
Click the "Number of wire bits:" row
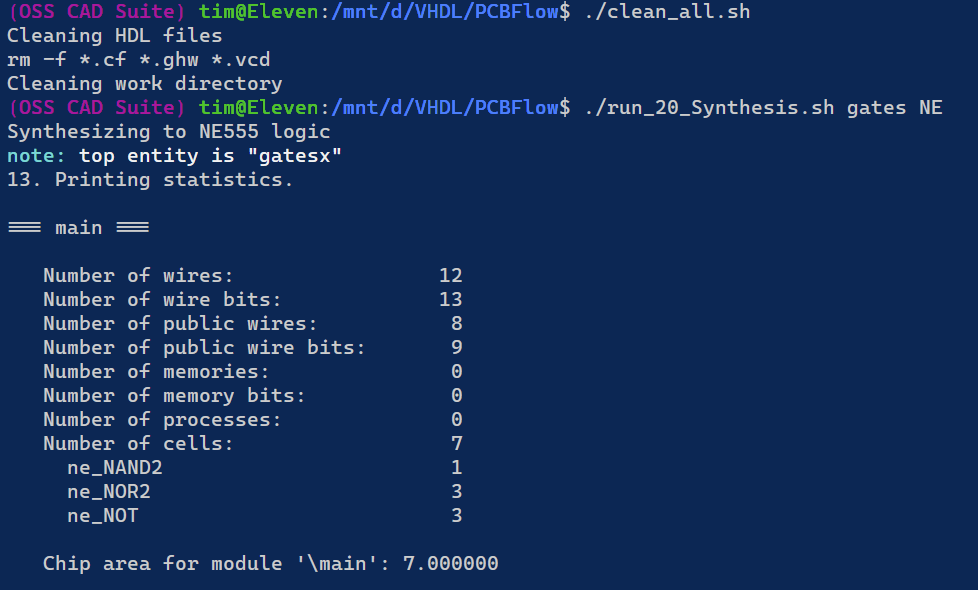pos(162,300)
